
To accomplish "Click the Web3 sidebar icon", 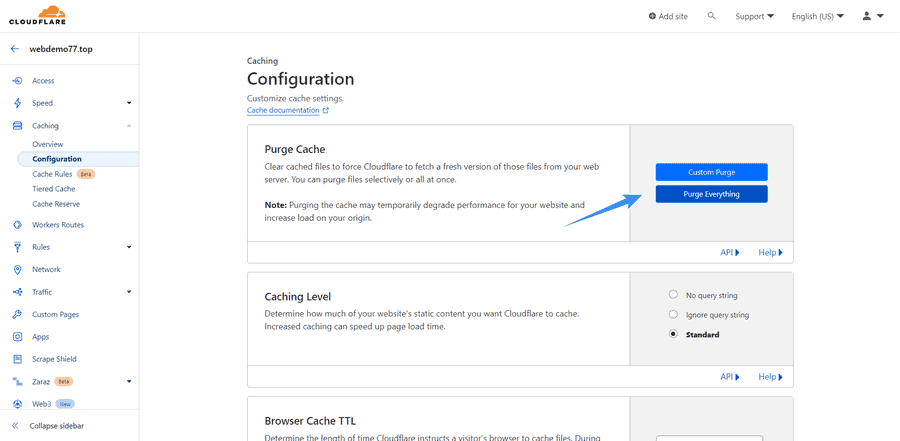I will [x=17, y=404].
